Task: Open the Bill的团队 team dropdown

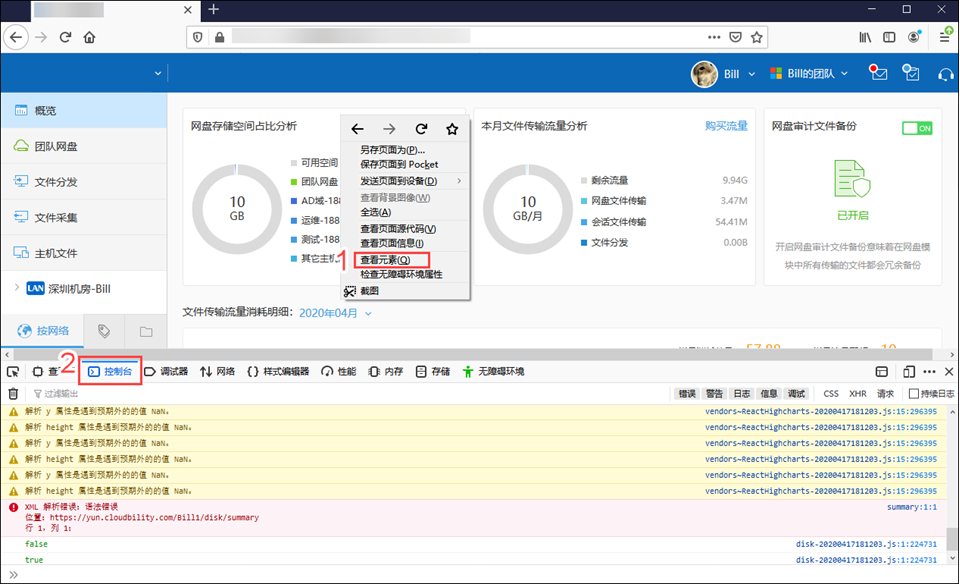Action: 809,73
